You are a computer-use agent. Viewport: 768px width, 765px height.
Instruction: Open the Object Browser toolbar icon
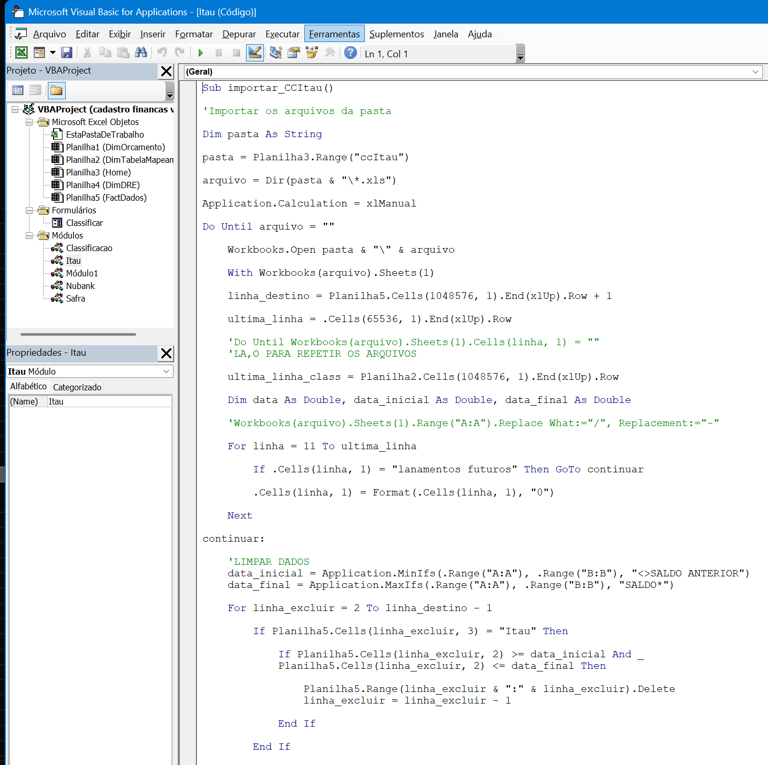[311, 53]
